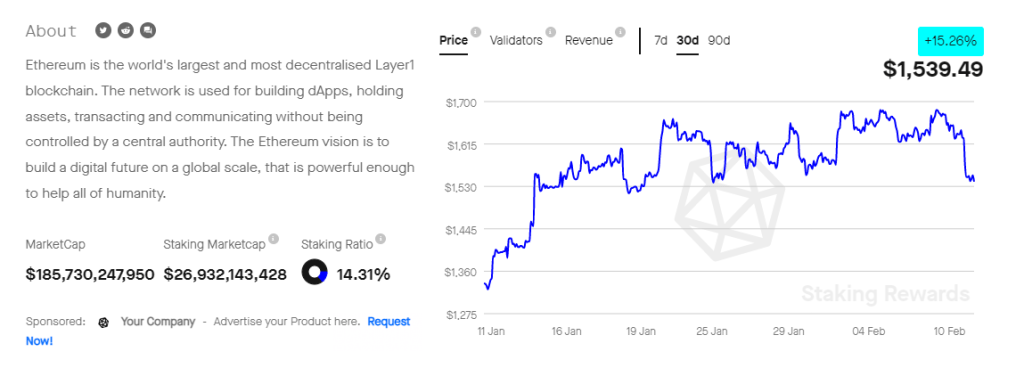Click the staking ratio donut chart
1024x368 pixels.
314,272
